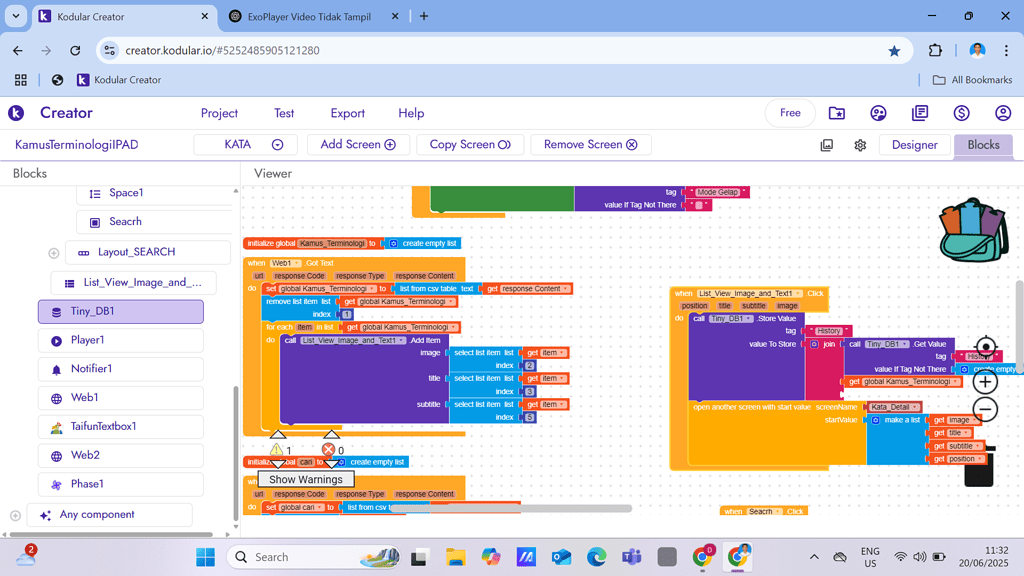Open project settings gear icon

pyautogui.click(x=860, y=145)
